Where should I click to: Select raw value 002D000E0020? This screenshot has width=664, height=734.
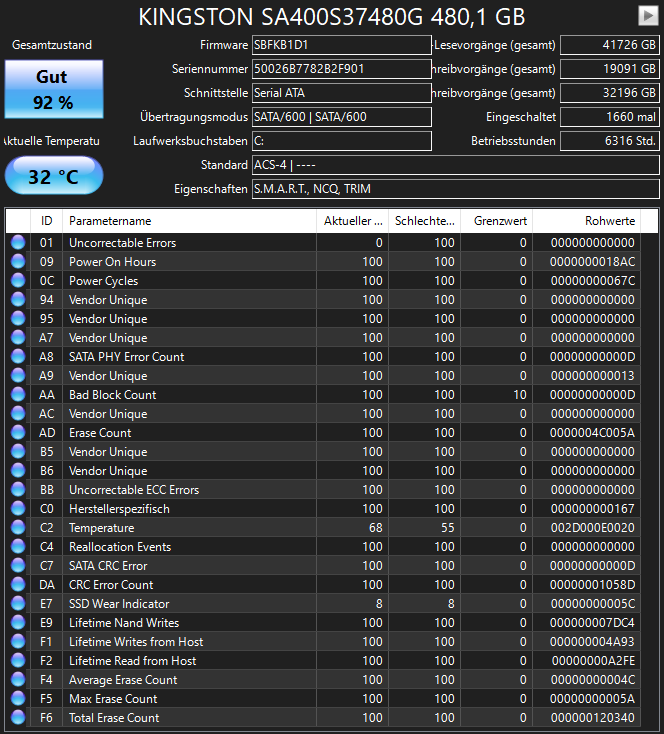click(x=592, y=528)
